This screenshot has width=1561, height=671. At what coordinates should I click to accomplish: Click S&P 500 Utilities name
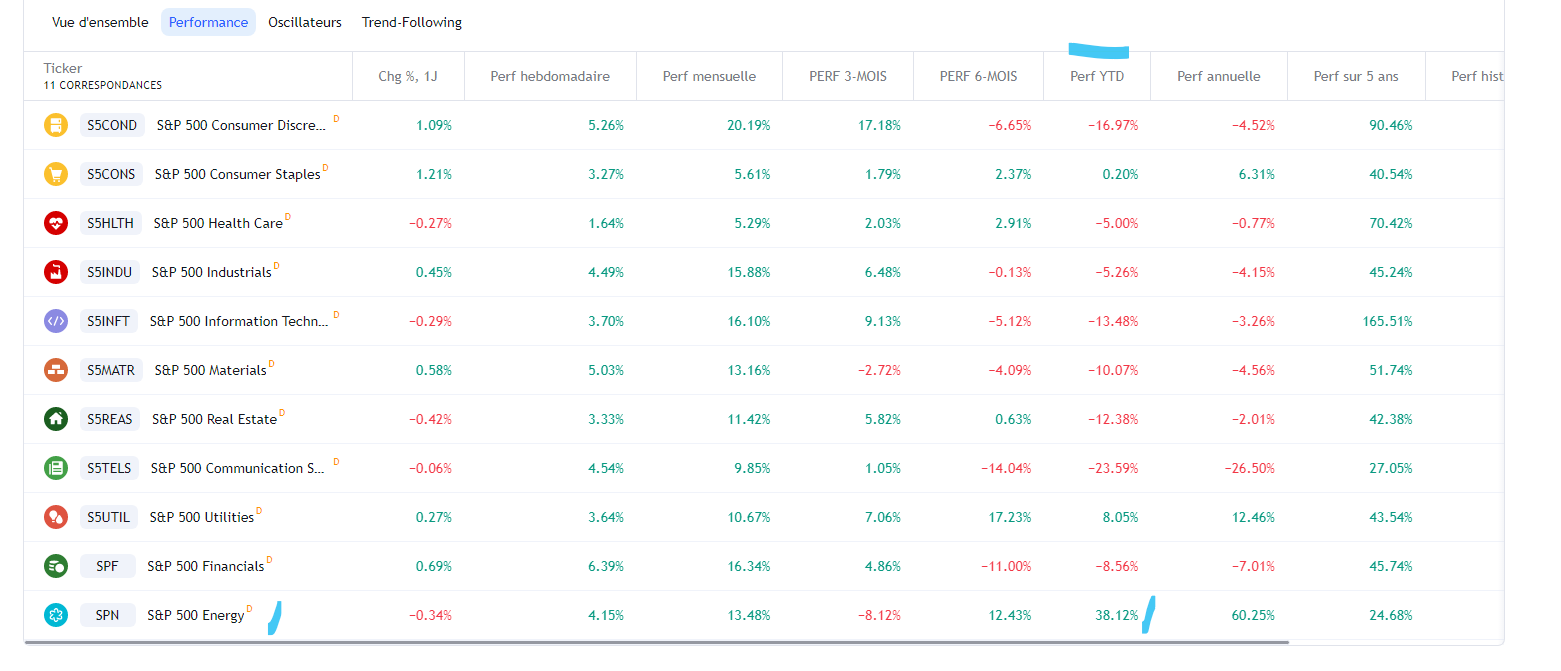(202, 517)
